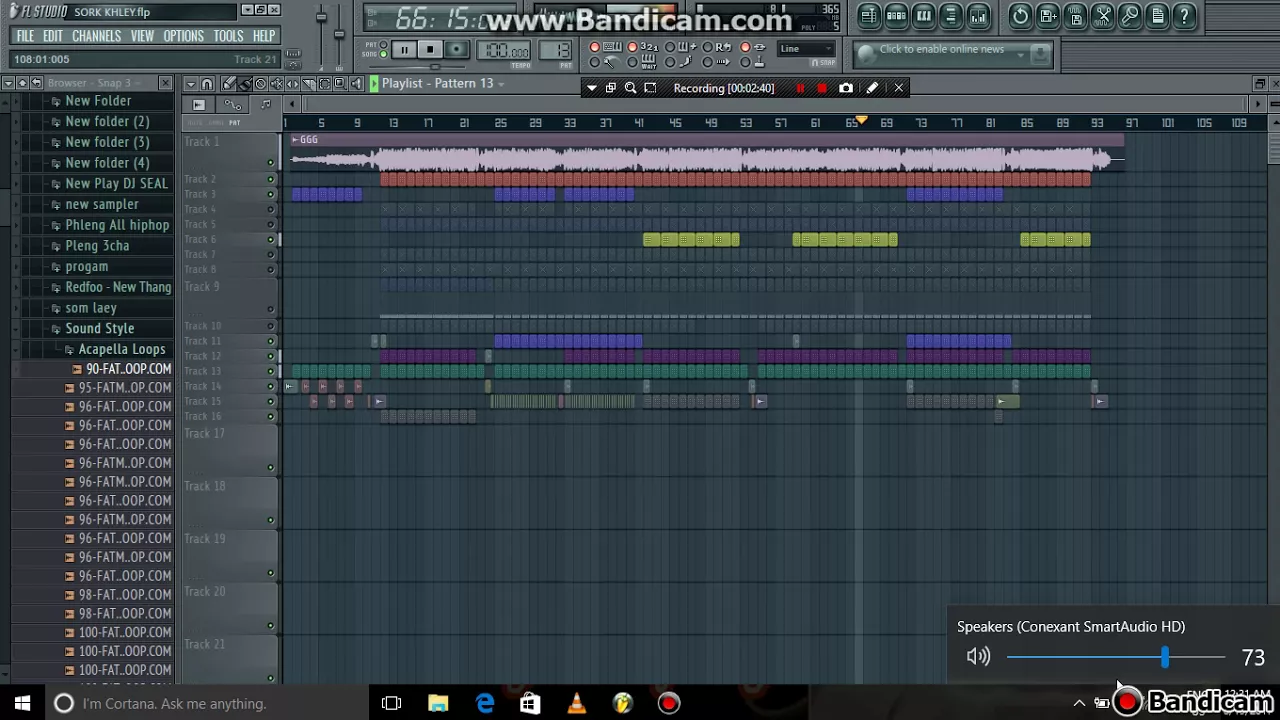Open File Explorer from taskbar
Image resolution: width=1280 pixels, height=720 pixels.
[x=438, y=703]
